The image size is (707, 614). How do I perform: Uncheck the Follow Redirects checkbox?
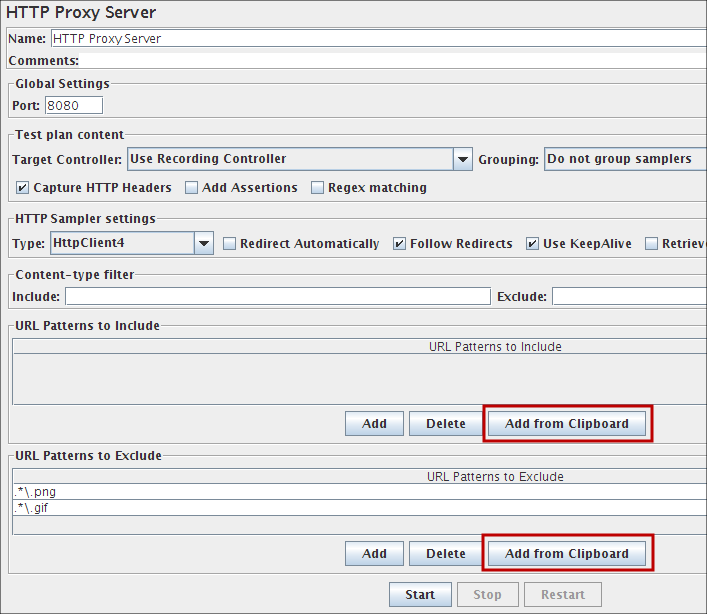(400, 244)
